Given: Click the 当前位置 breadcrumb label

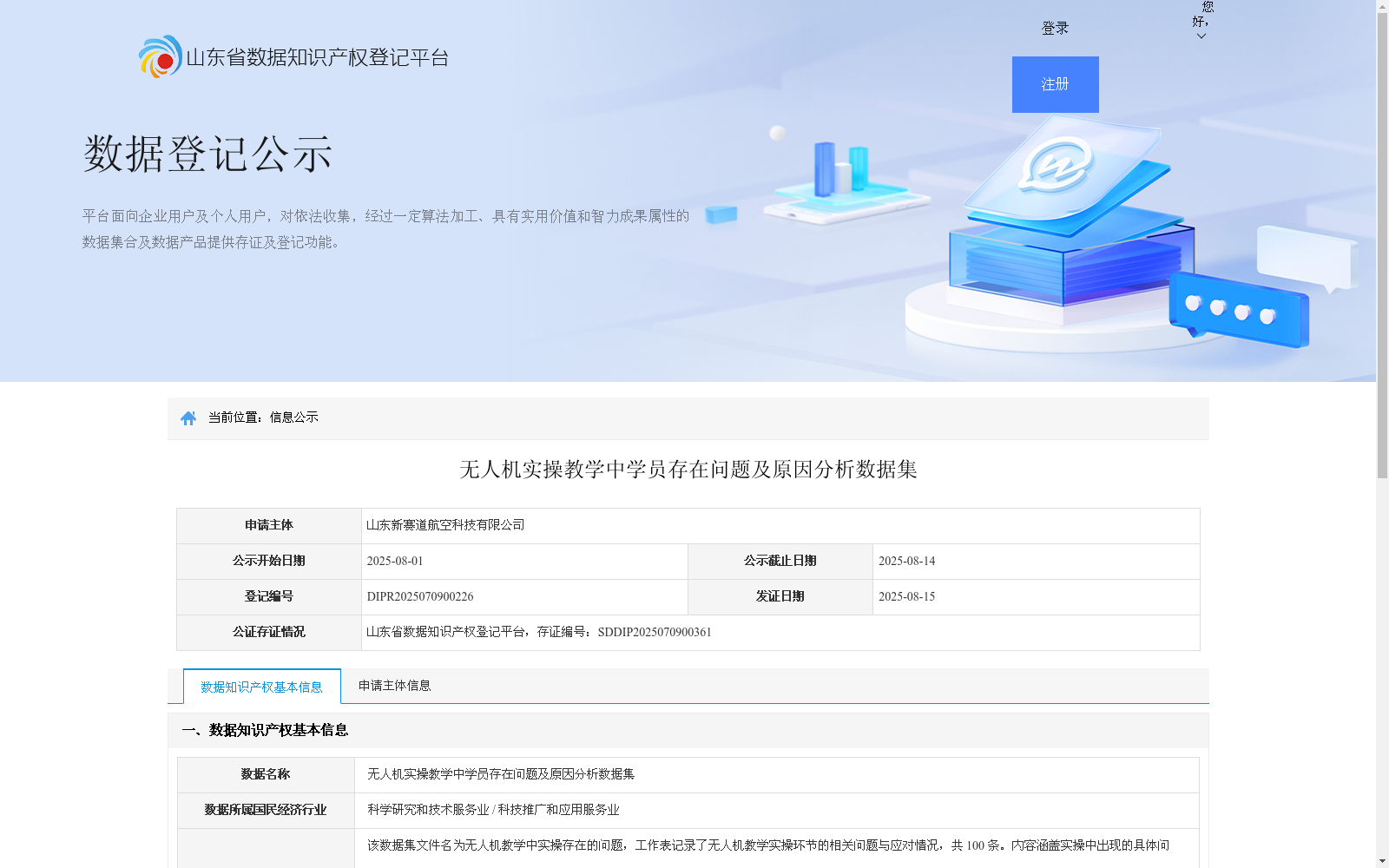Looking at the screenshot, I should pos(235,418).
